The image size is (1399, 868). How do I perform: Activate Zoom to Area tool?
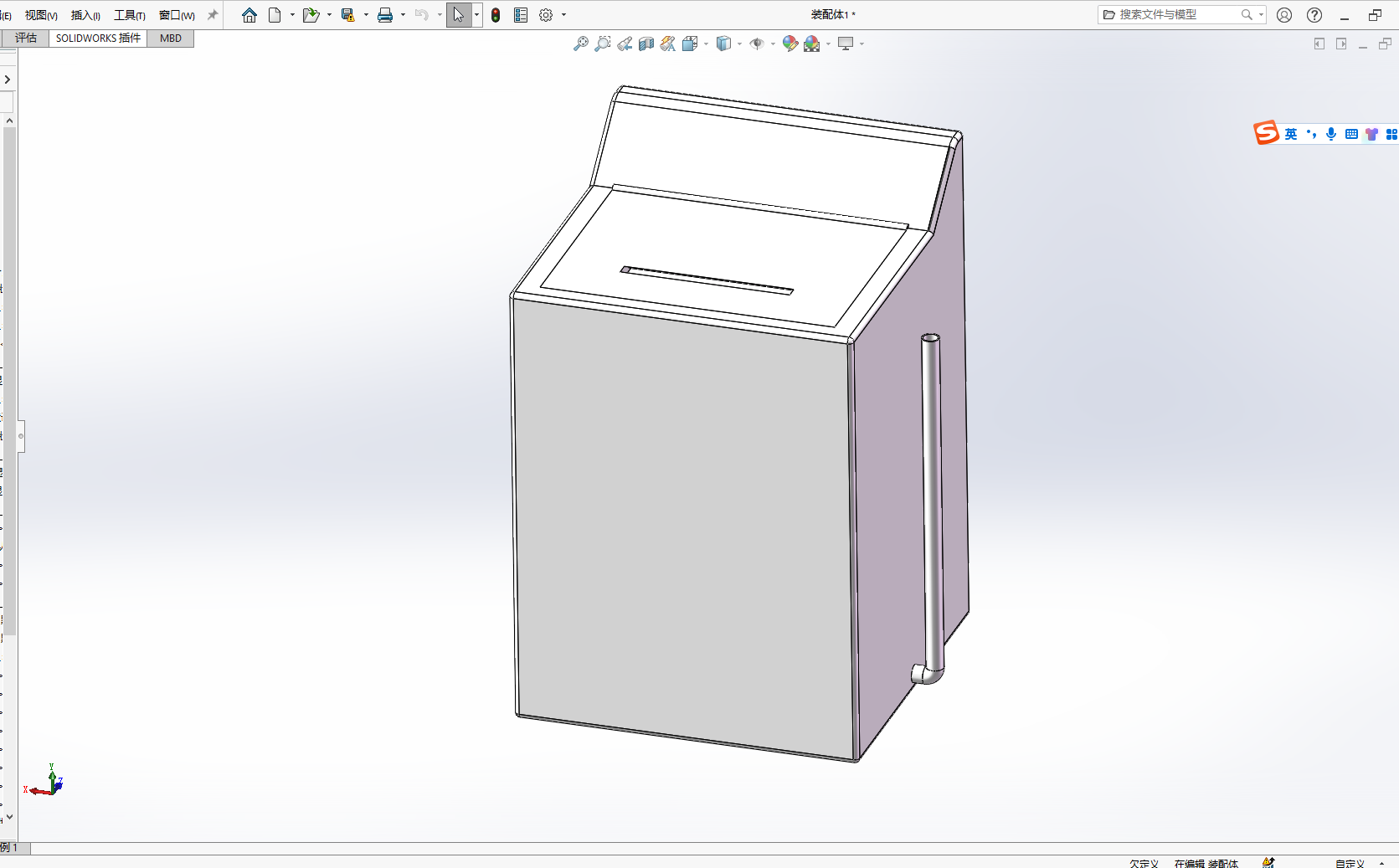tap(603, 44)
